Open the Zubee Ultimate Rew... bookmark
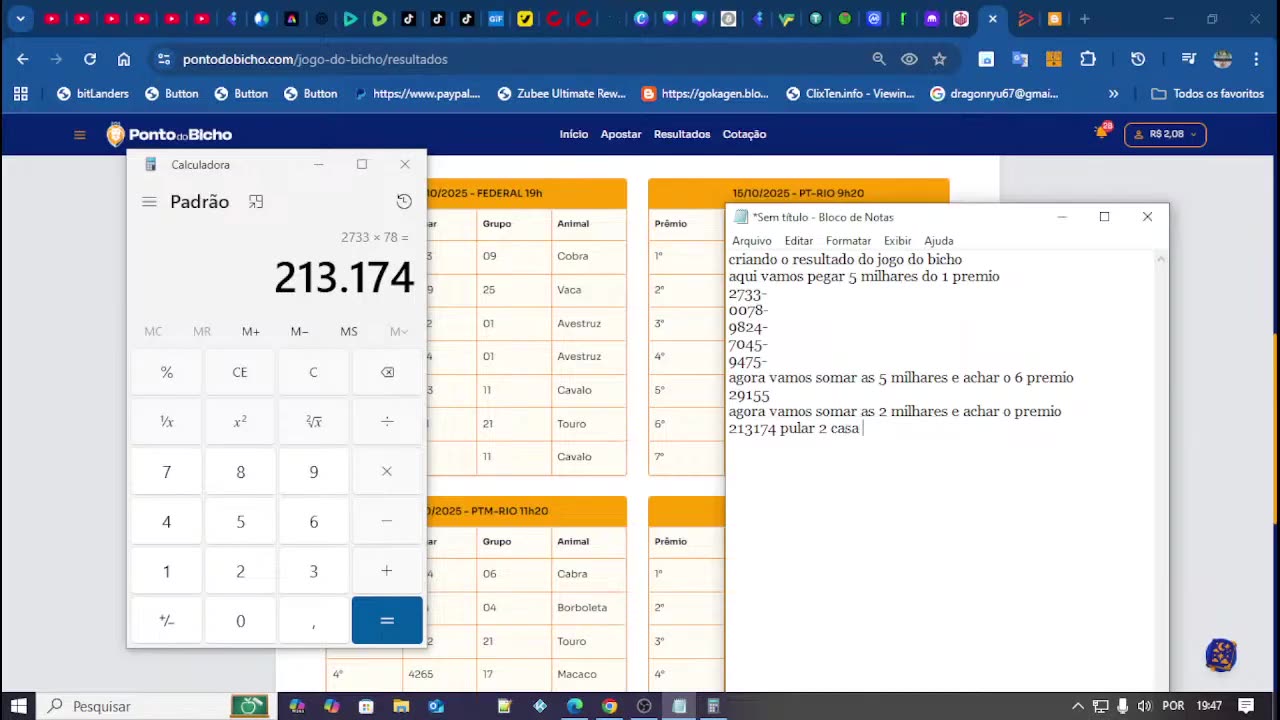1280x720 pixels. 562,94
